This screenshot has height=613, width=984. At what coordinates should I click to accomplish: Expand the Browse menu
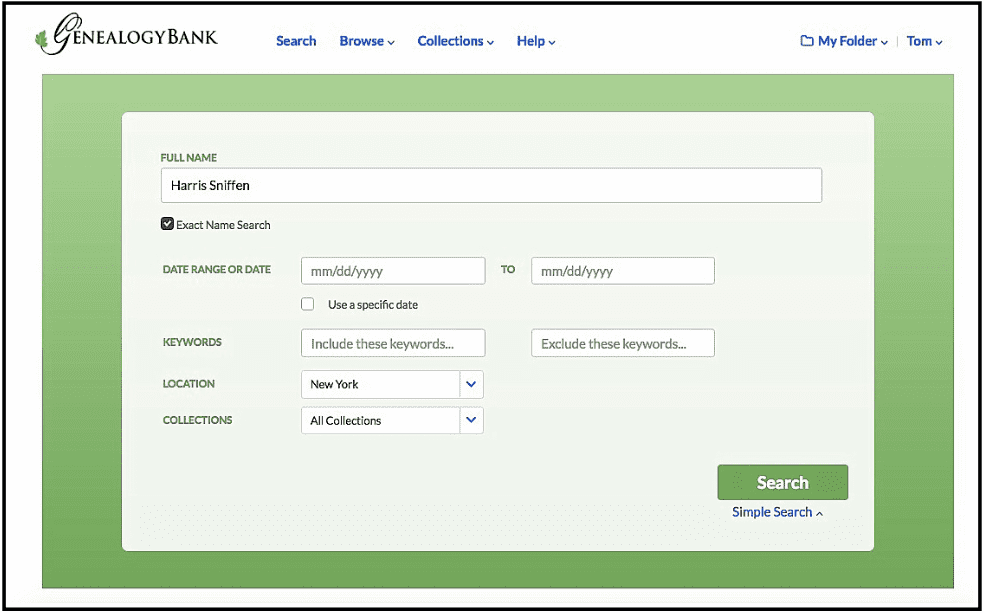point(367,41)
